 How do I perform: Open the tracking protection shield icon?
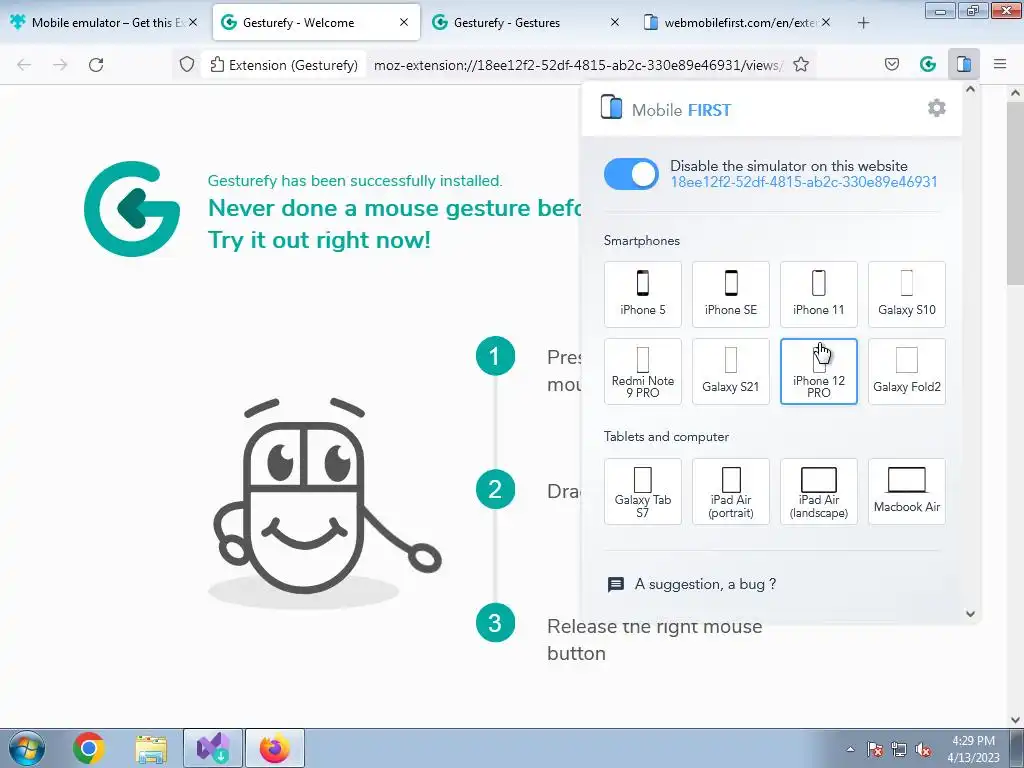(187, 65)
